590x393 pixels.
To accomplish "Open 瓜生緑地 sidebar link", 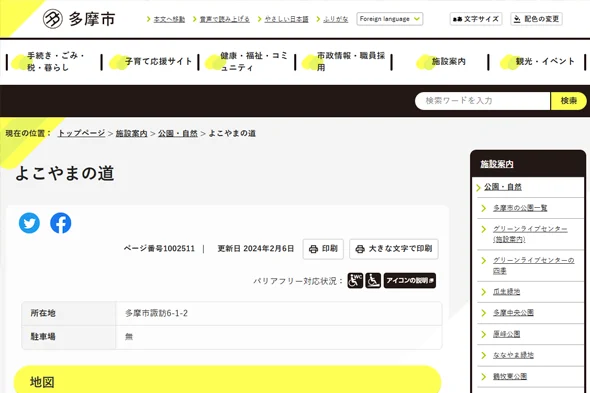I will [506, 292].
